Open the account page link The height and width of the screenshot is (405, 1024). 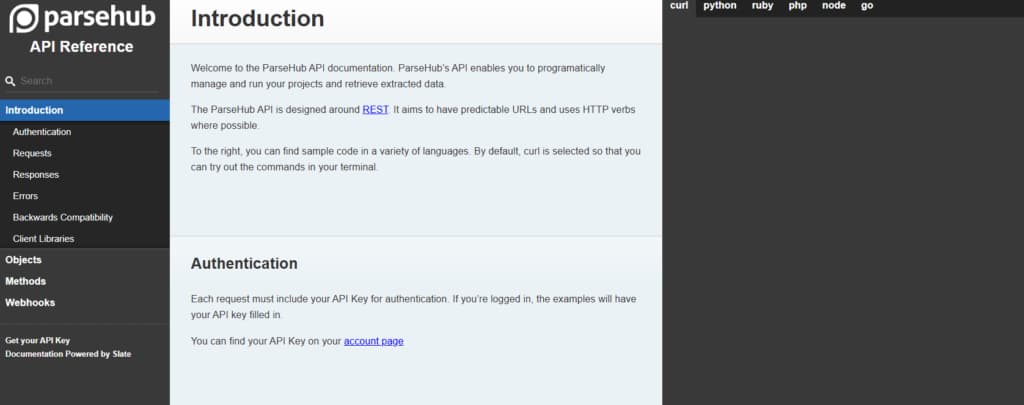(x=374, y=341)
